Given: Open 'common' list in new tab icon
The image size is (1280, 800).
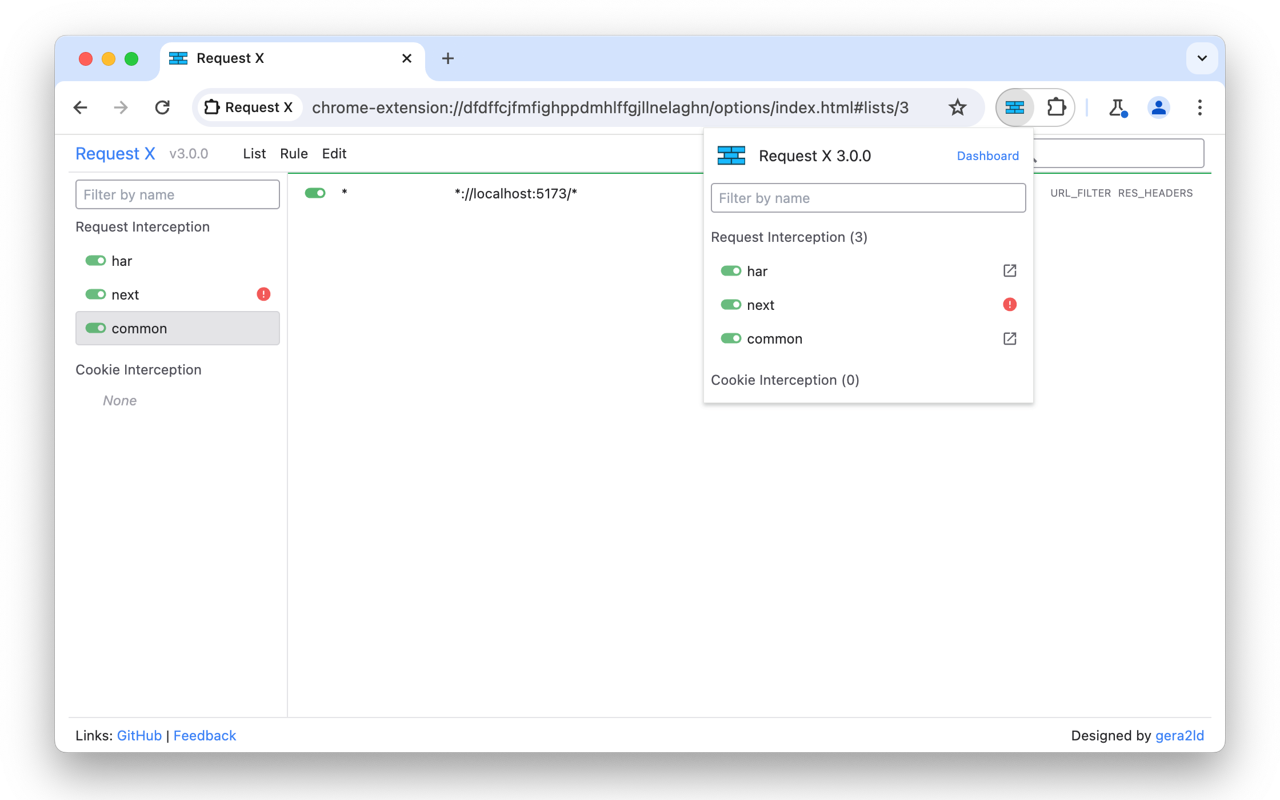Looking at the screenshot, I should click(x=1010, y=339).
